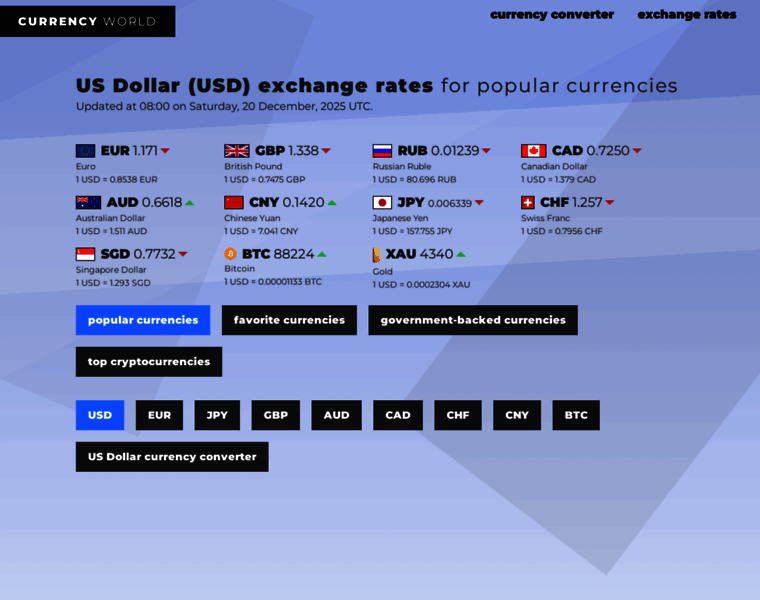
Task: Click the red down arrow beside CHF 1.257
Action: point(610,203)
